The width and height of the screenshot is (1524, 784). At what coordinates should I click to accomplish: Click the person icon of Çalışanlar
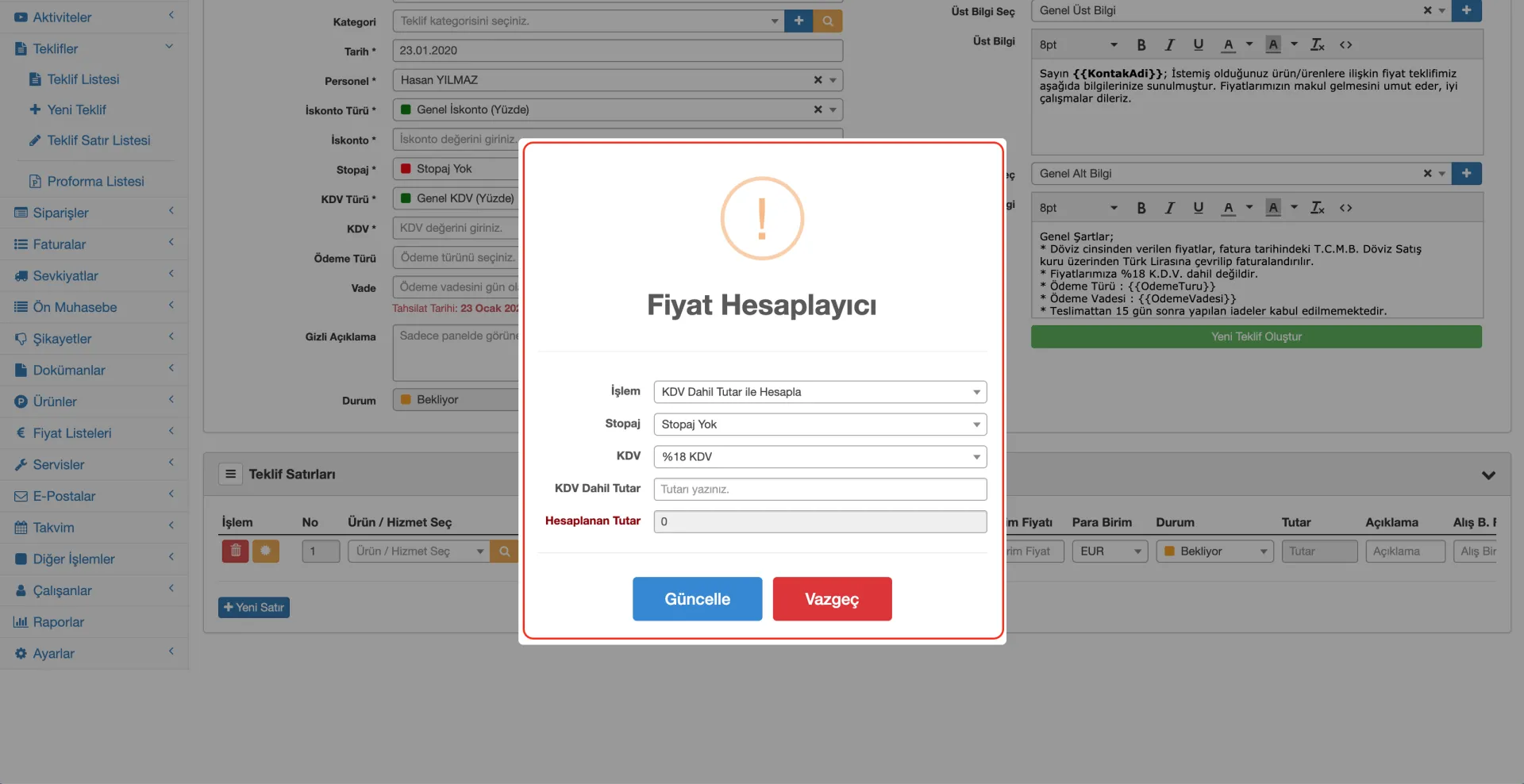[21, 590]
